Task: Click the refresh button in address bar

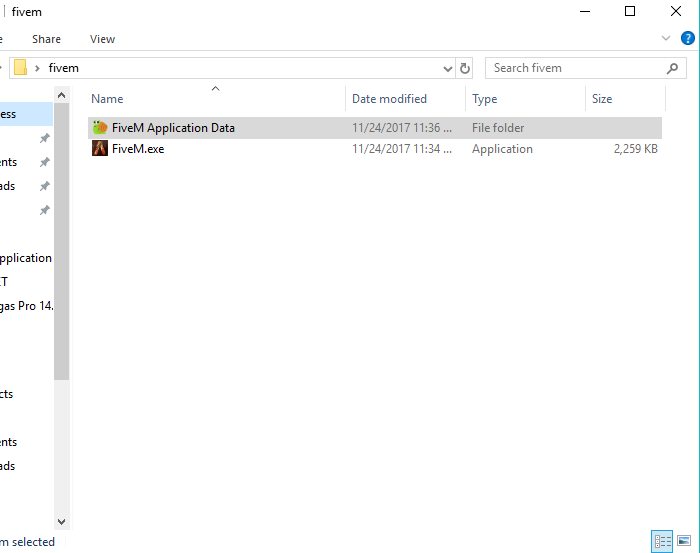Action: tap(465, 68)
